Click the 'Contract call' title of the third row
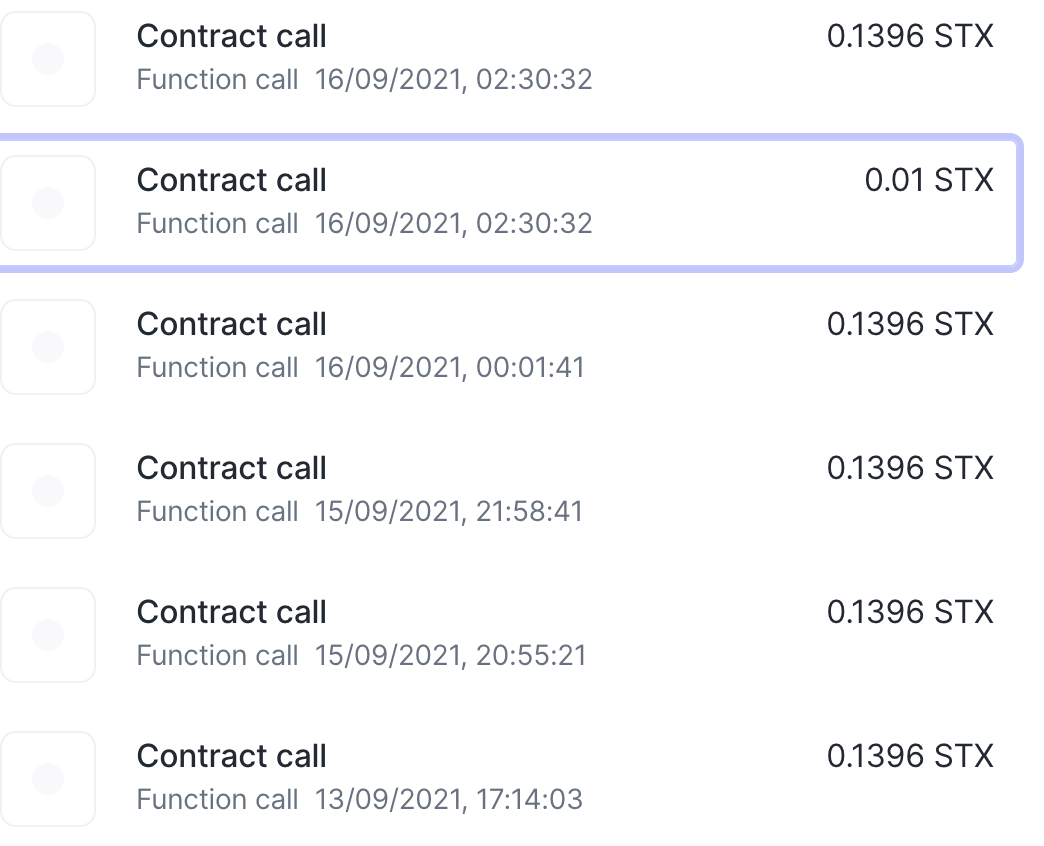This screenshot has height=846, width=1044. coord(231,324)
